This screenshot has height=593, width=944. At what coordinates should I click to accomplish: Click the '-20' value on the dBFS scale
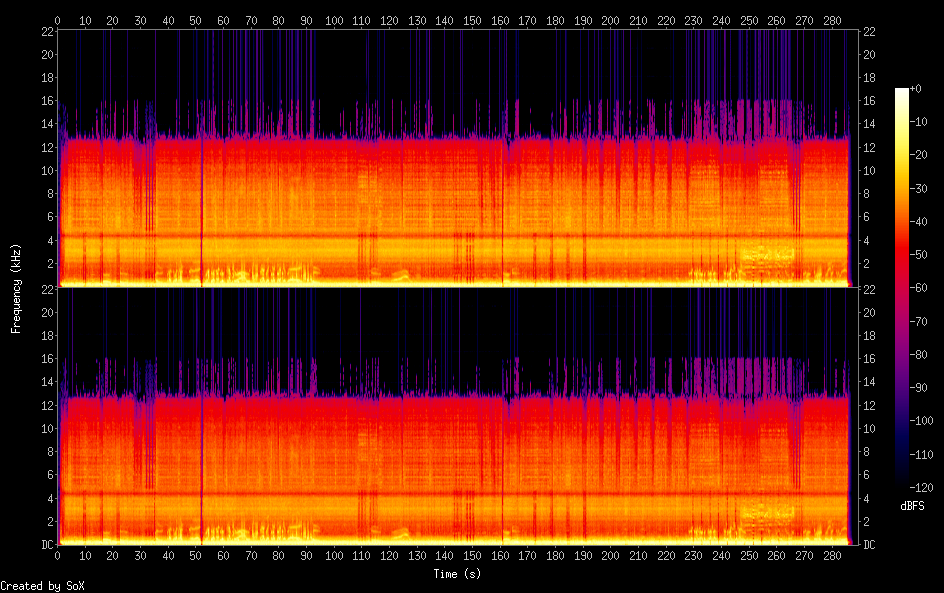(918, 155)
